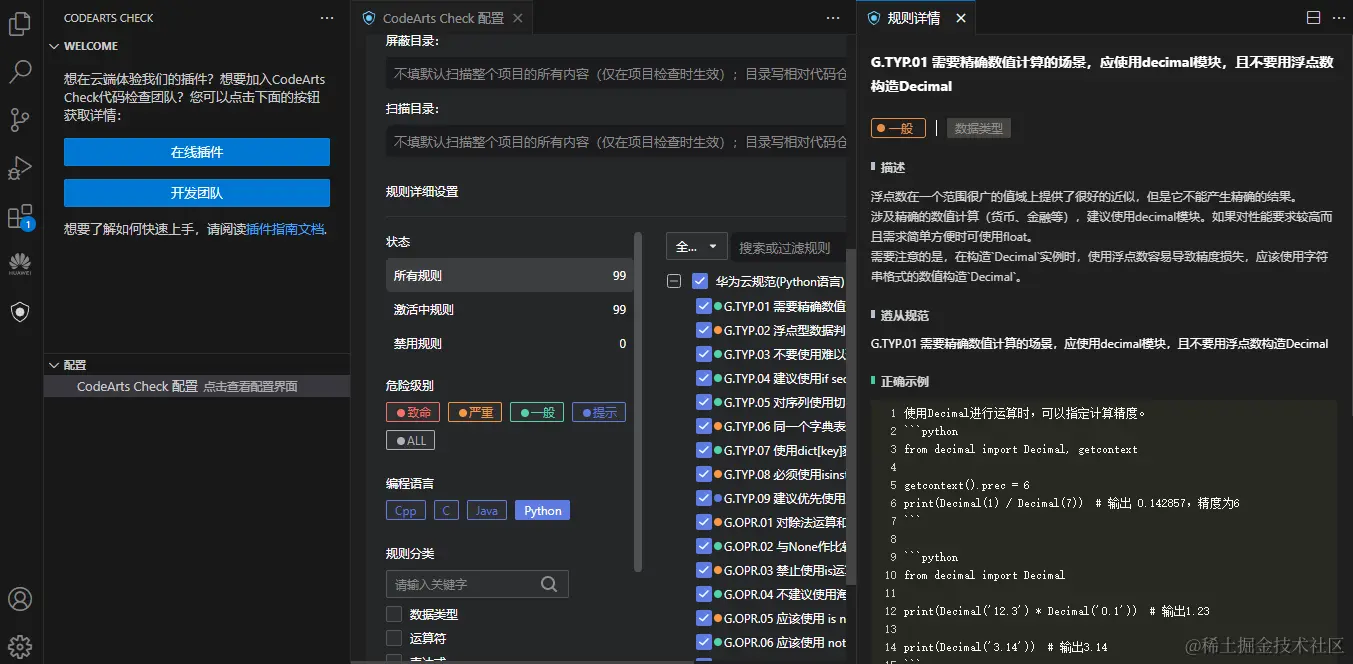Check the 运算符 category checkbox

(x=394, y=638)
